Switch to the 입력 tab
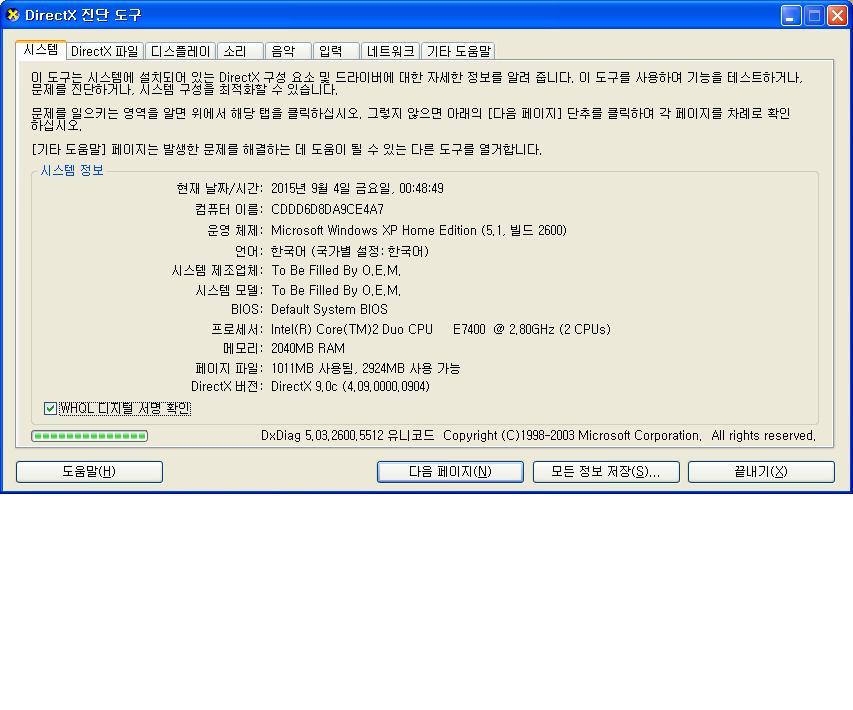Viewport: 853px width, 710px height. (331, 51)
